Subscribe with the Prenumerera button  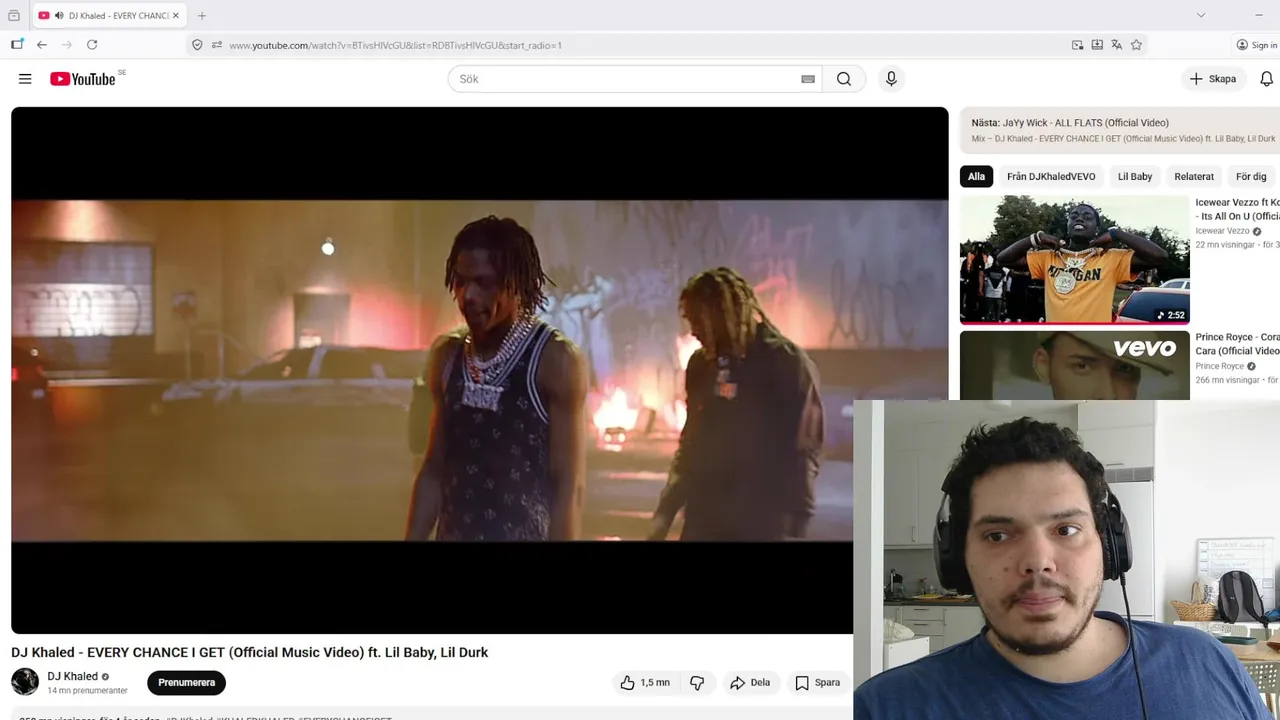click(186, 683)
